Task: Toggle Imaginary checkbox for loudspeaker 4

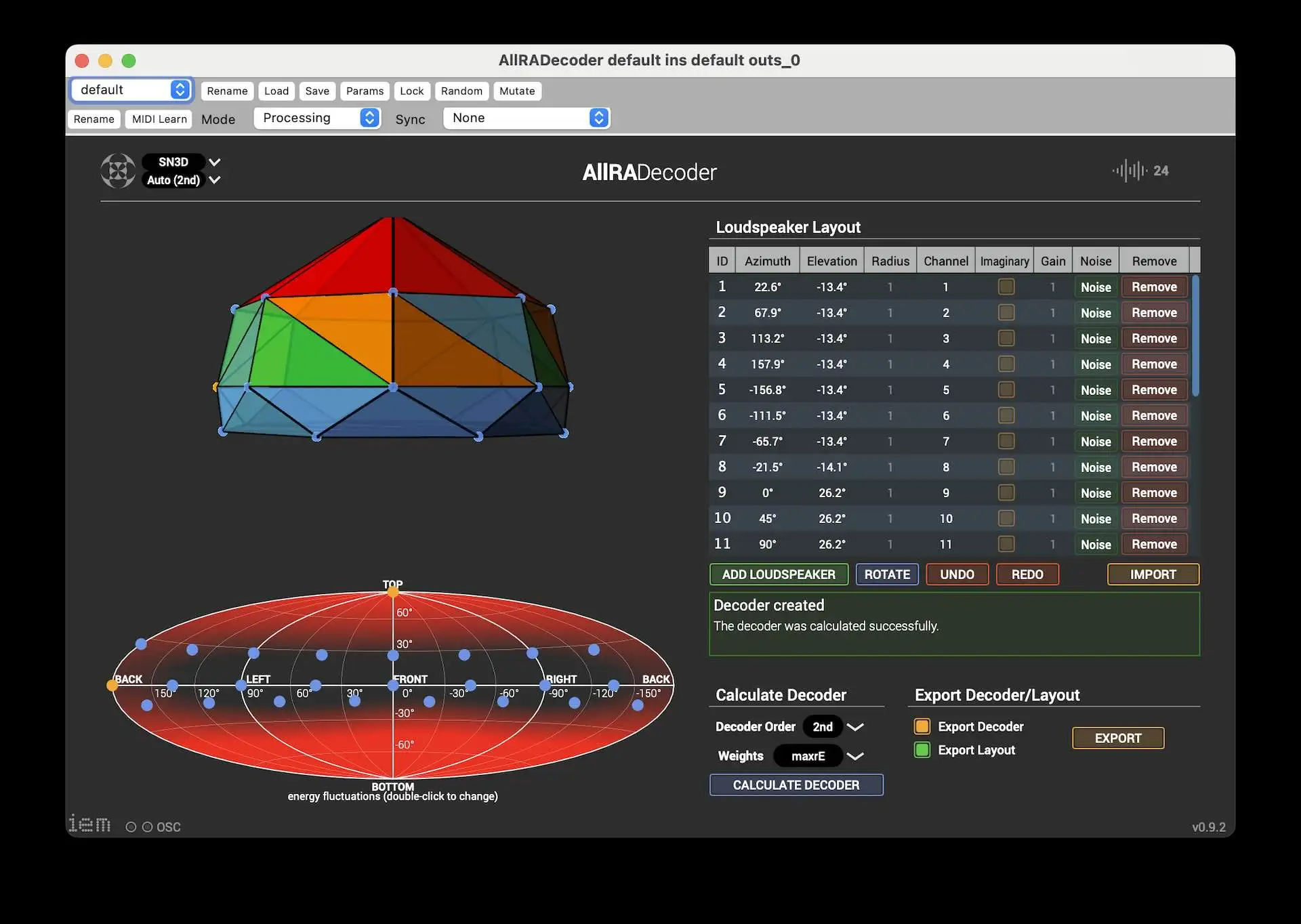Action: 1006,364
